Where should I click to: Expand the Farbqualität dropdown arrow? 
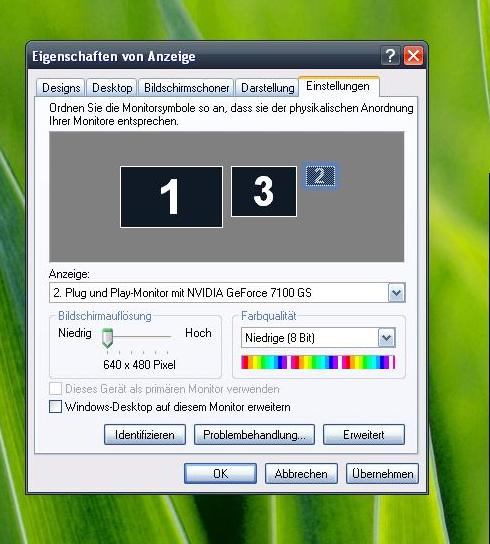click(386, 338)
